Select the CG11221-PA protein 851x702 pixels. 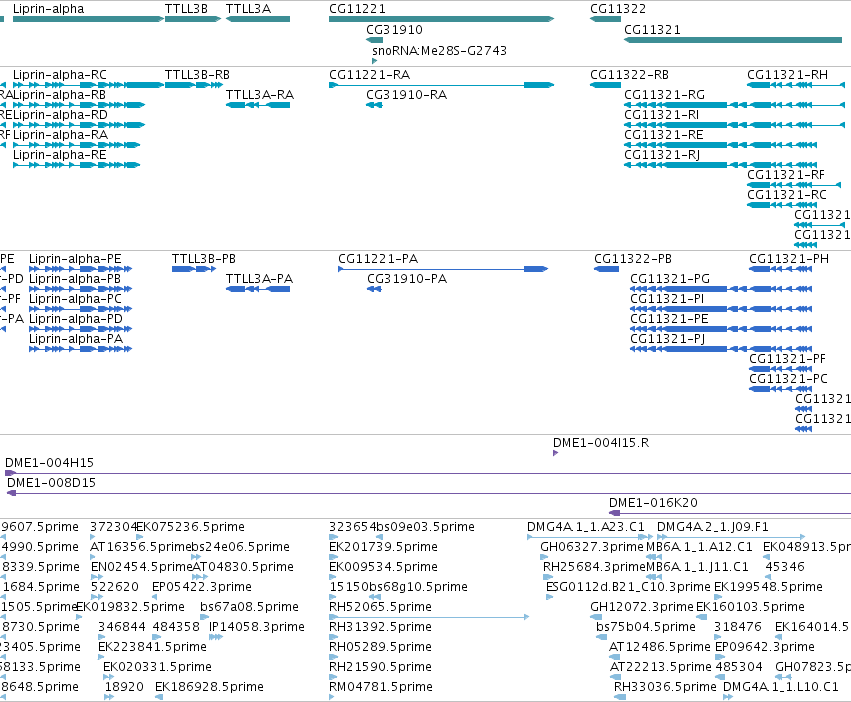tap(443, 269)
